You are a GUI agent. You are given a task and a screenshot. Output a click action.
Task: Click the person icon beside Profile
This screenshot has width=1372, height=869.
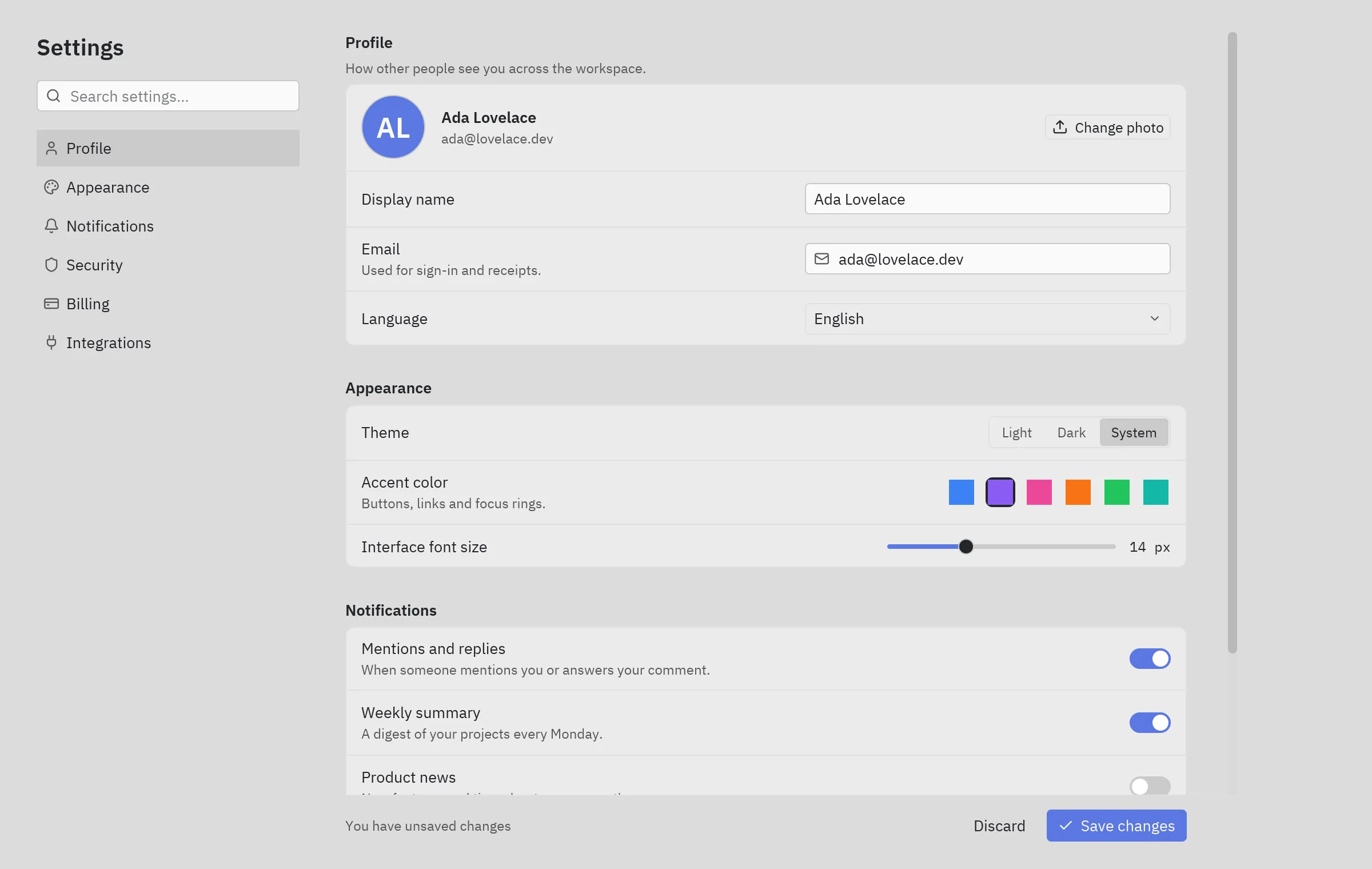(x=51, y=148)
